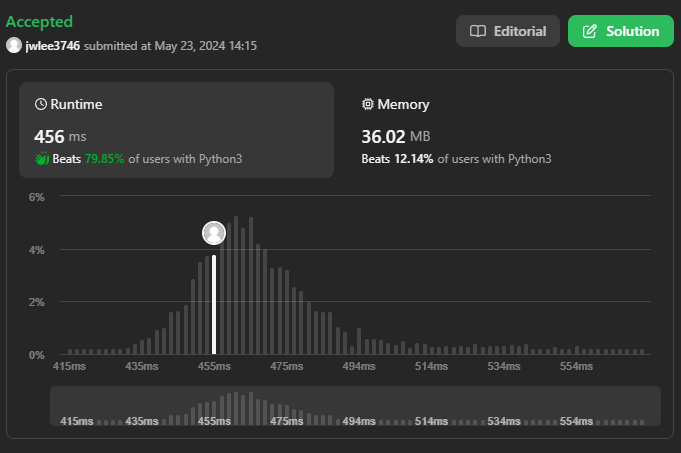Click the avatar marker above the chart bar
Viewport: 681px width, 453px height.
214,233
